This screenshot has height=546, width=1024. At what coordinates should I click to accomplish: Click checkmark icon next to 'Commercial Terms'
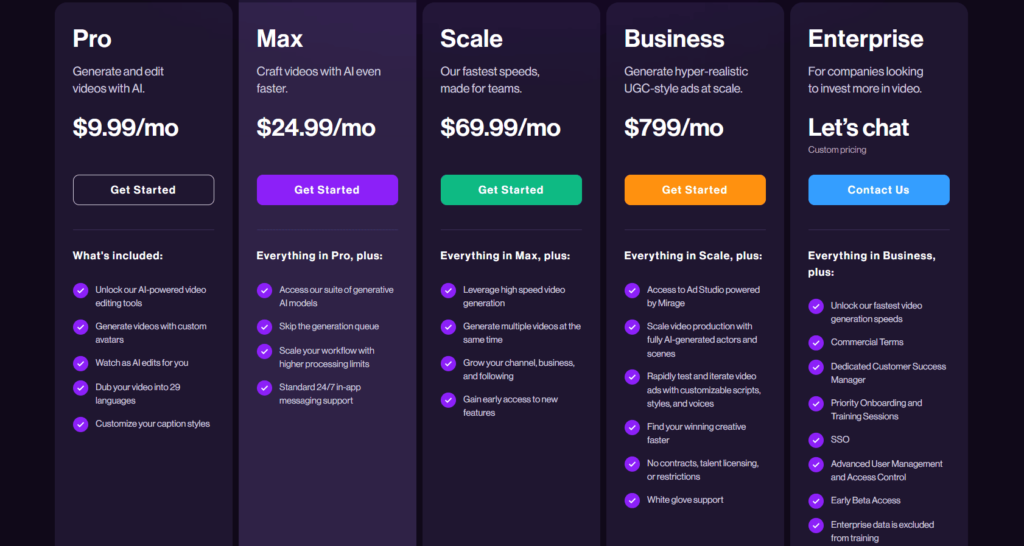click(816, 343)
